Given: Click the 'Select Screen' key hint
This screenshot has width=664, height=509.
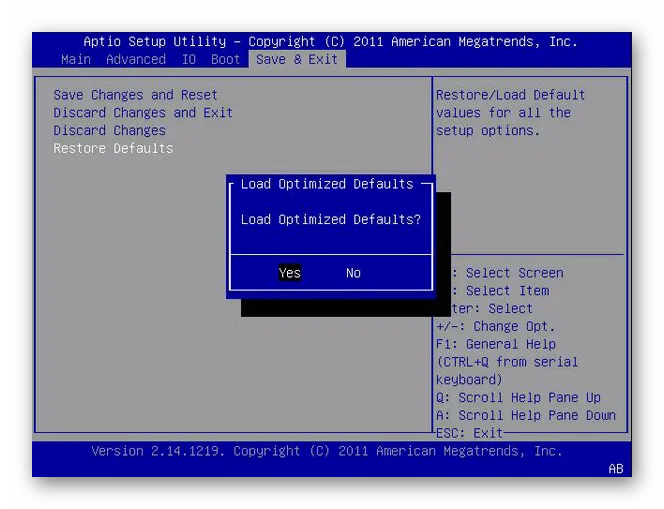Looking at the screenshot, I should 515,273.
